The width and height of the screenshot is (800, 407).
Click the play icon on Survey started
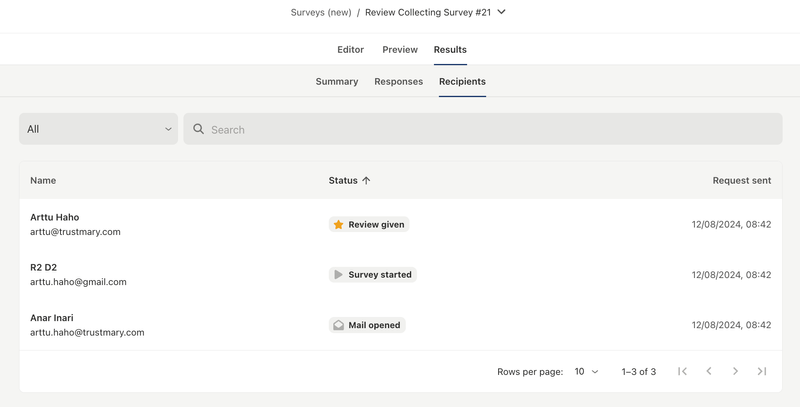338,275
